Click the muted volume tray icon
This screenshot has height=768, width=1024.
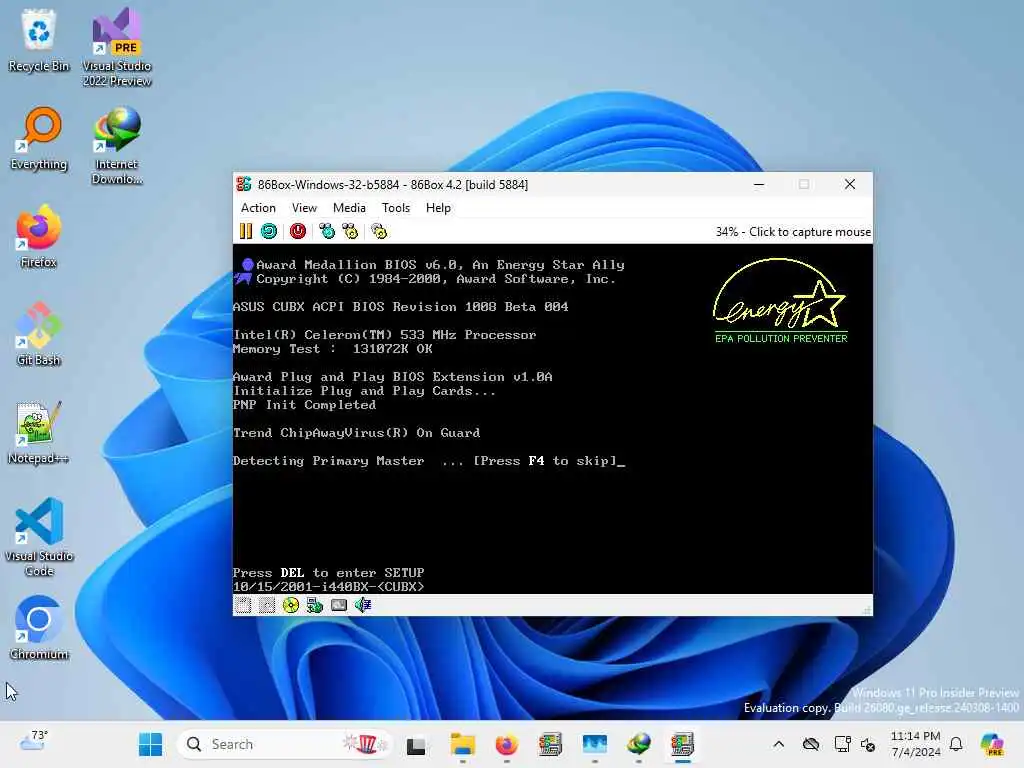click(868, 744)
